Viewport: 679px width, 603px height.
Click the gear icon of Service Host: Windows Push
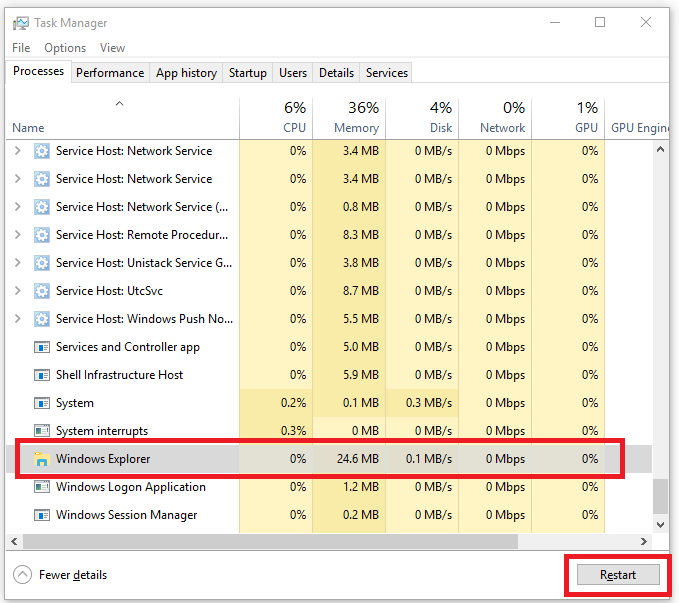(x=42, y=319)
